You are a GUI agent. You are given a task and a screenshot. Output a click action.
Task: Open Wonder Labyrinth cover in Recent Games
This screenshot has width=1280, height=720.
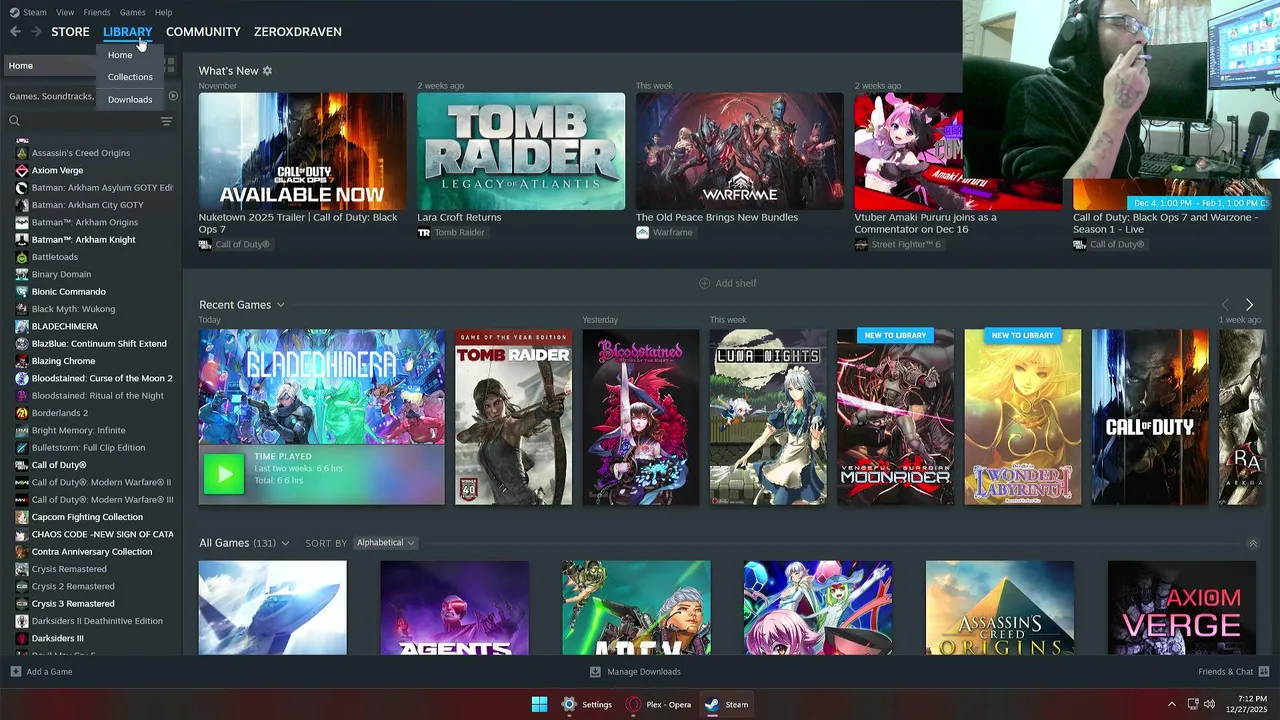(1023, 417)
